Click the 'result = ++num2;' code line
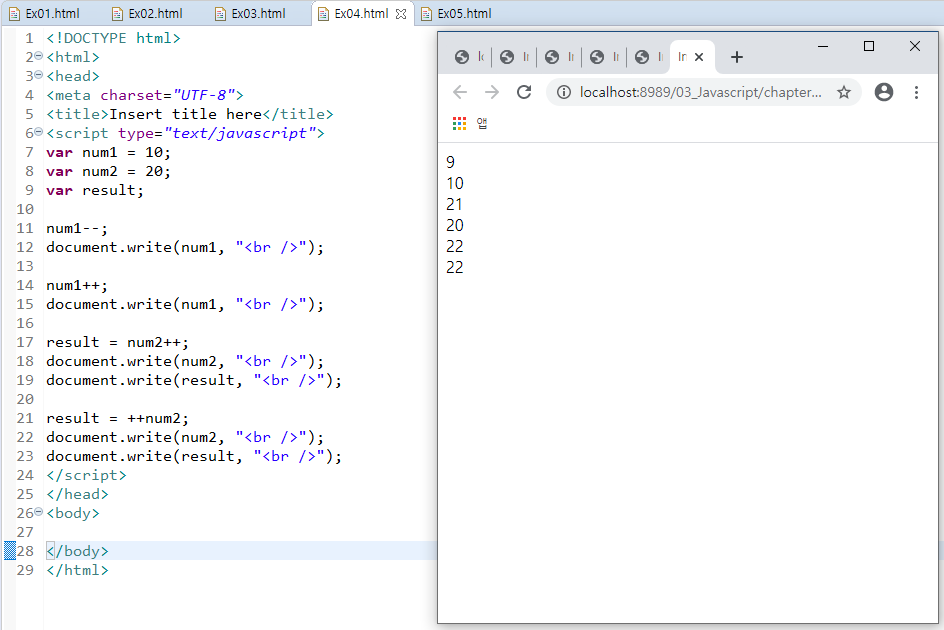The width and height of the screenshot is (944, 630). click(x=117, y=418)
